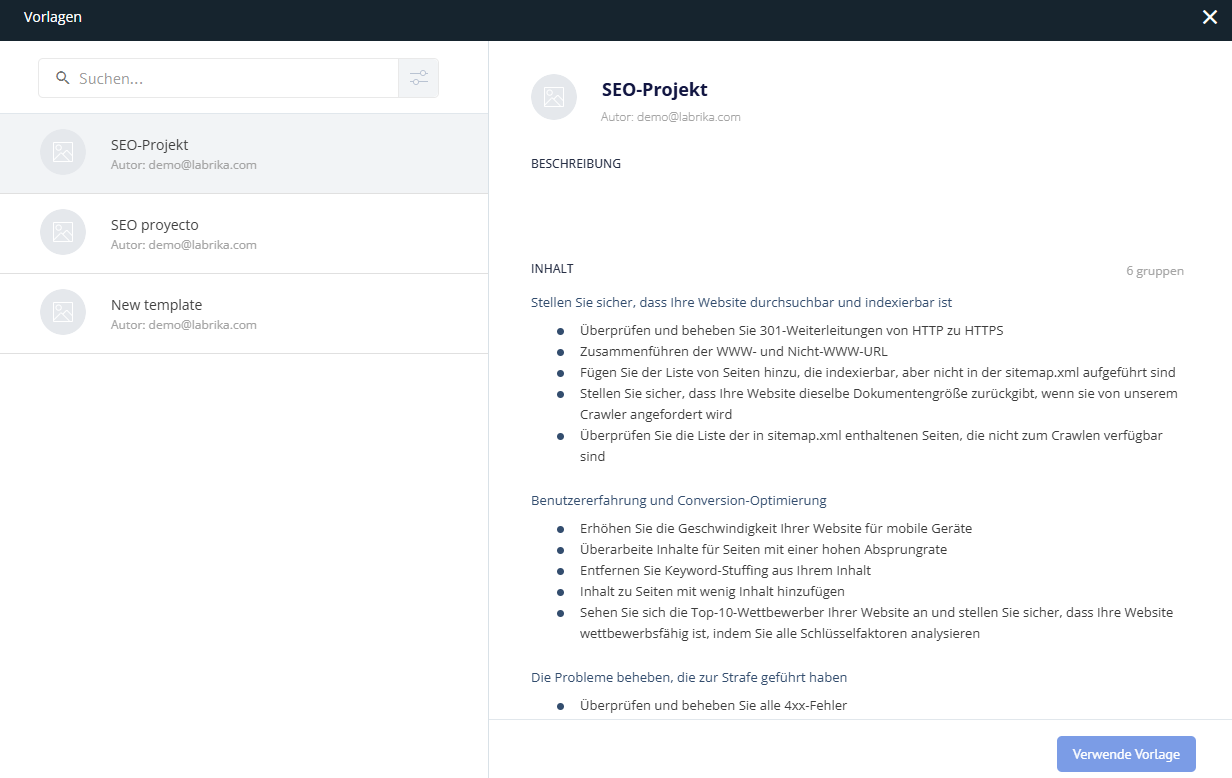Image resolution: width=1232 pixels, height=778 pixels.
Task: Click item 'Zusammenführen der WWW- und Nicht-WWW-URL'
Action: [733, 351]
